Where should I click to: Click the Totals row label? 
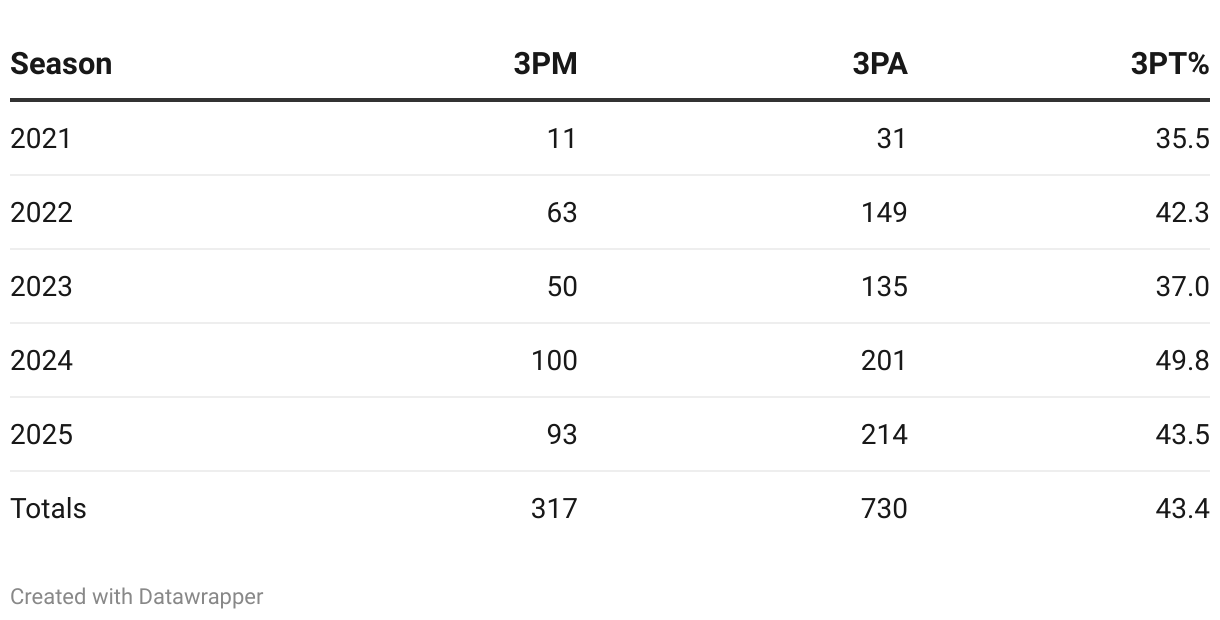click(48, 508)
